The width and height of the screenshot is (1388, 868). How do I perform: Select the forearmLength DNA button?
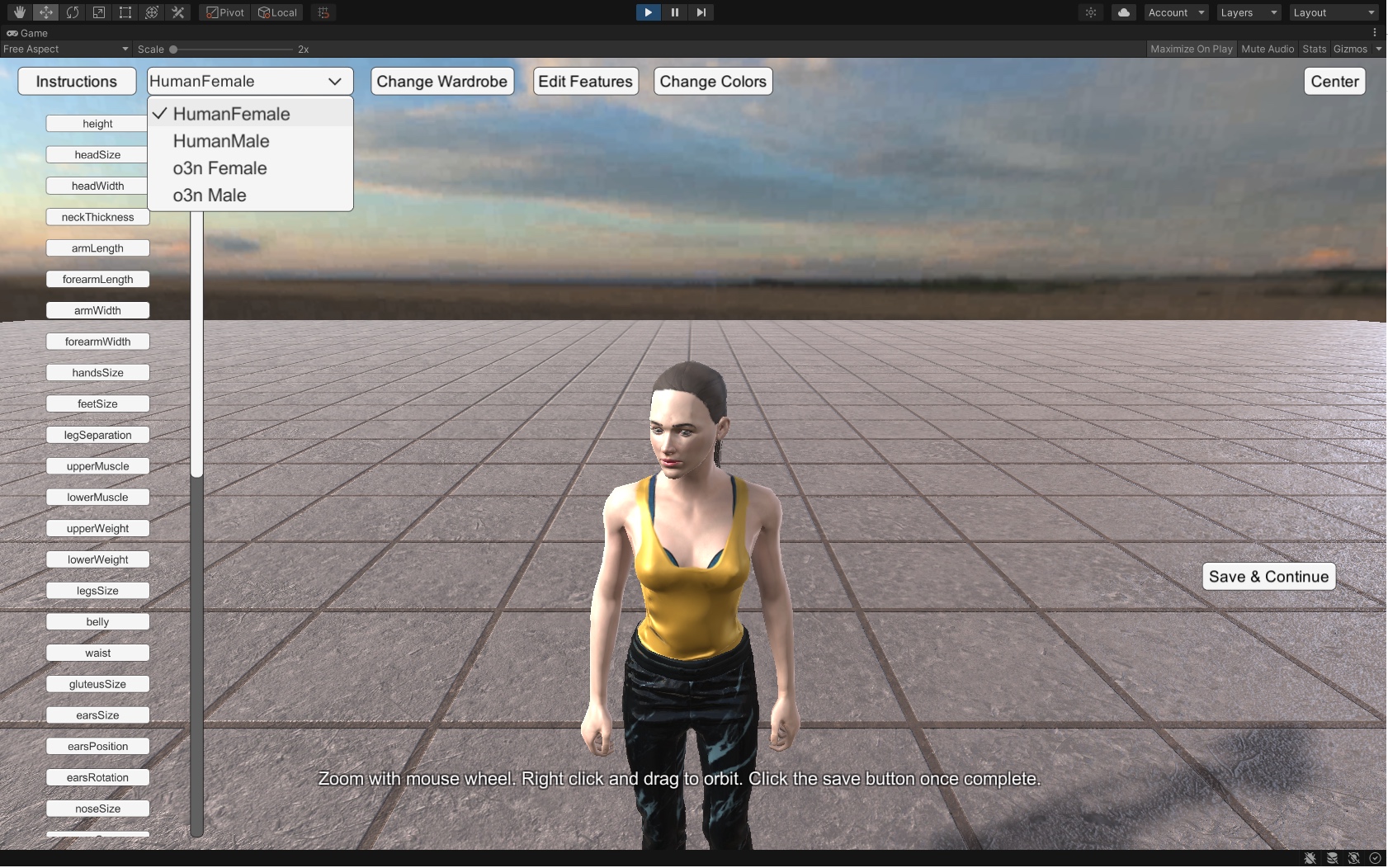click(x=97, y=280)
